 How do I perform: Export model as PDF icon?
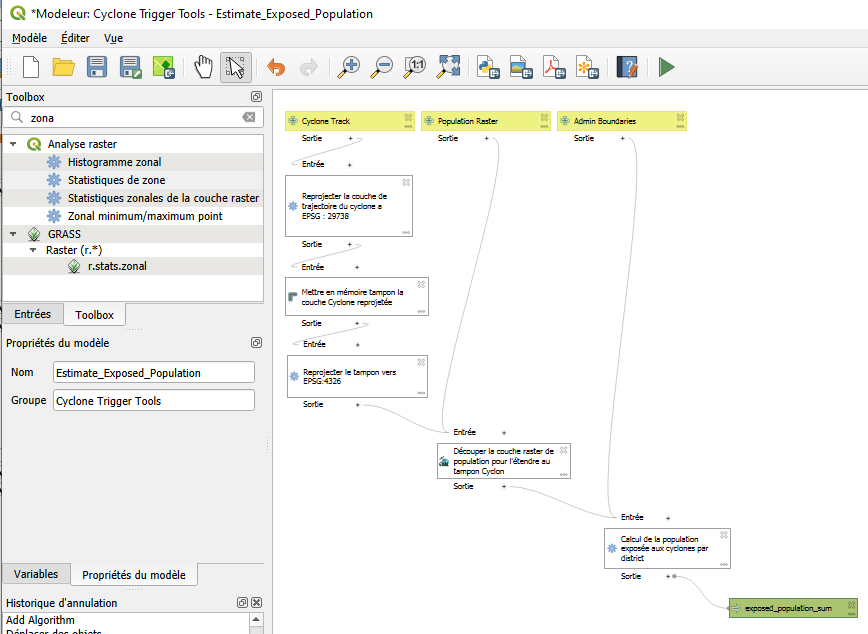(553, 67)
